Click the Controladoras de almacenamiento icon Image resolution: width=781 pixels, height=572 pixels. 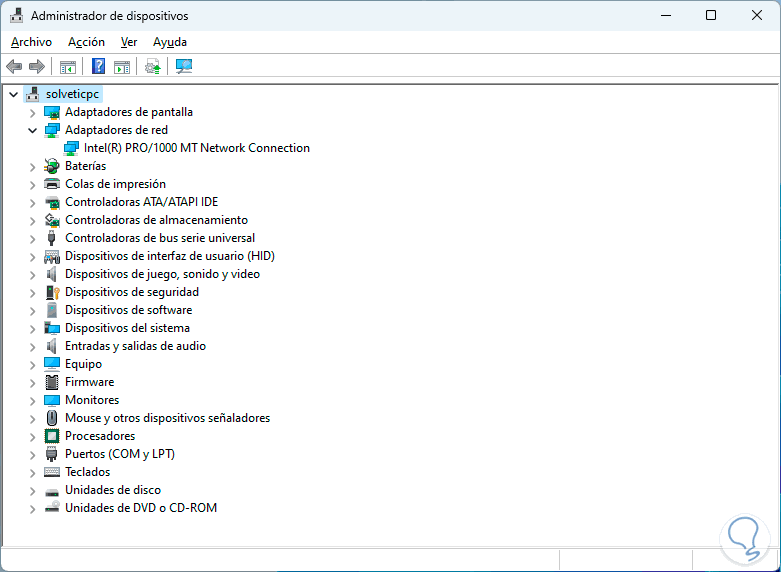point(52,220)
